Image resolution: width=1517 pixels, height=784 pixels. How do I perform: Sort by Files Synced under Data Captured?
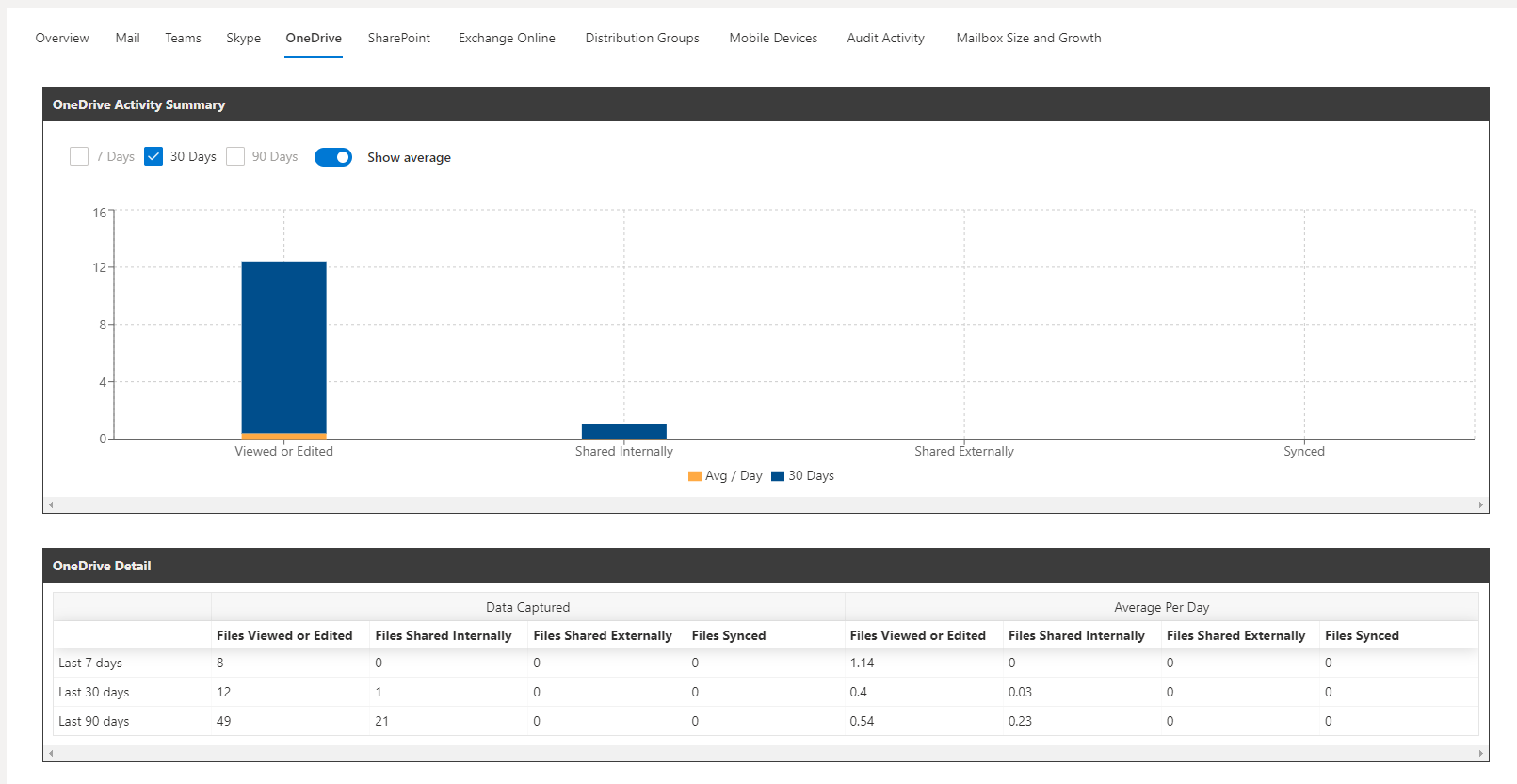pyautogui.click(x=729, y=635)
